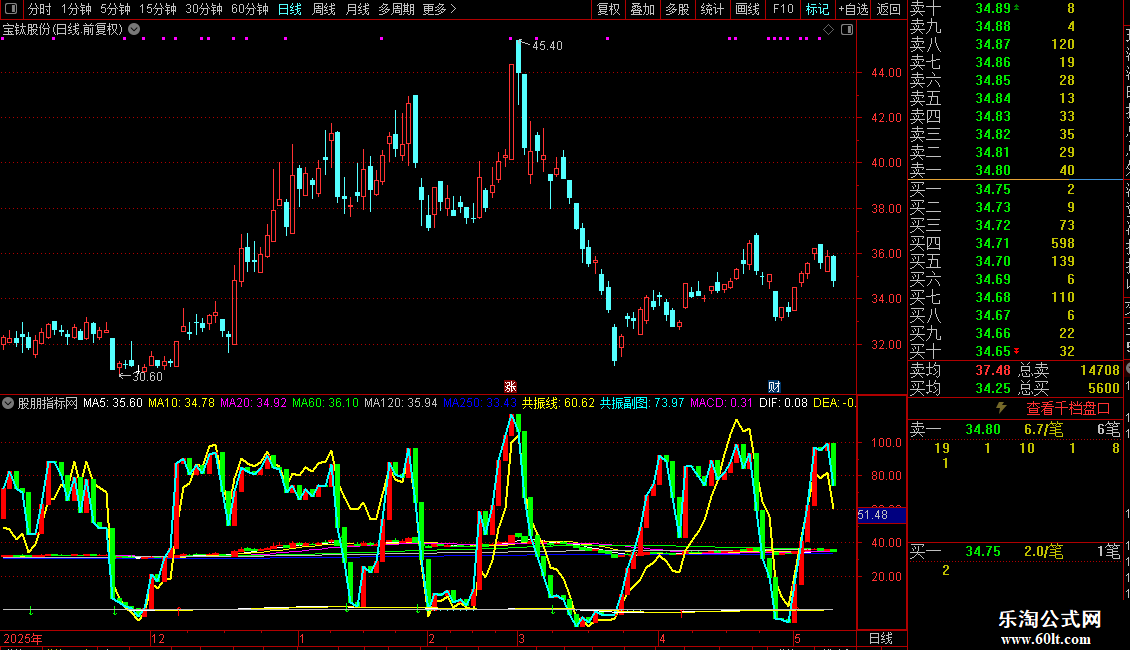Click the 2.0/笔 value in 买一 detail row
The image size is (1130, 650).
(1044, 552)
